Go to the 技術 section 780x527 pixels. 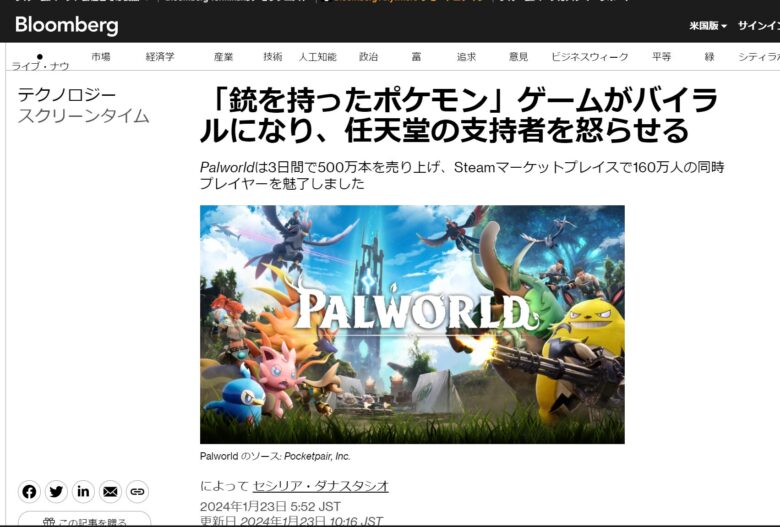[x=273, y=57]
